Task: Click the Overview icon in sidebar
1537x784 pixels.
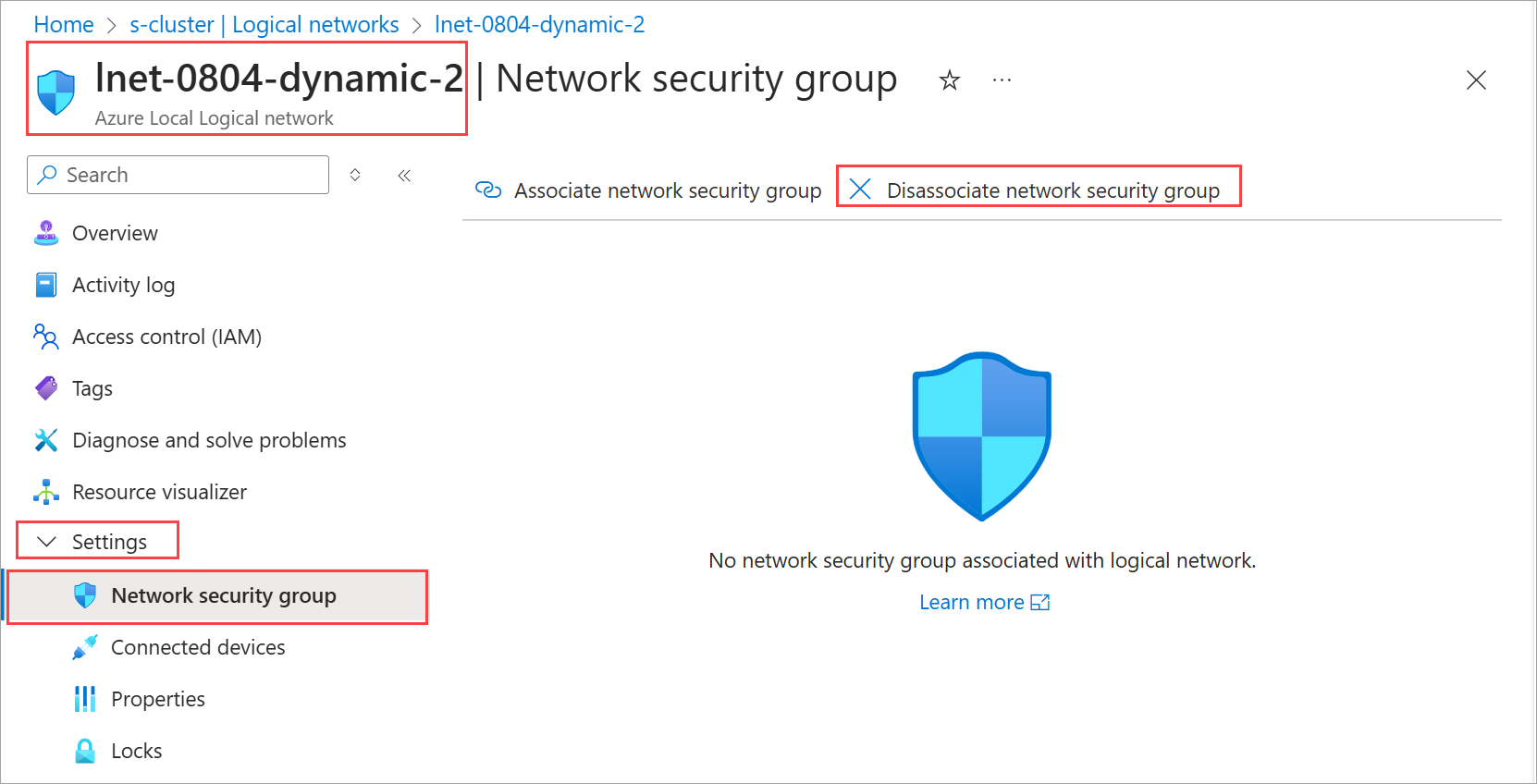Action: pos(46,233)
